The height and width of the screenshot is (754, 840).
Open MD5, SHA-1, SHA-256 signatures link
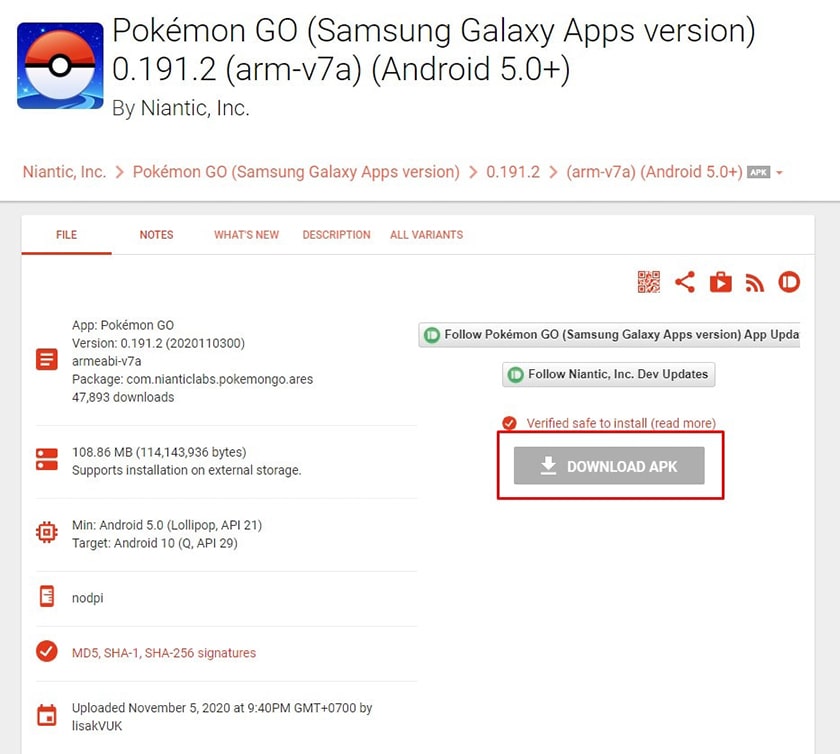click(x=164, y=653)
